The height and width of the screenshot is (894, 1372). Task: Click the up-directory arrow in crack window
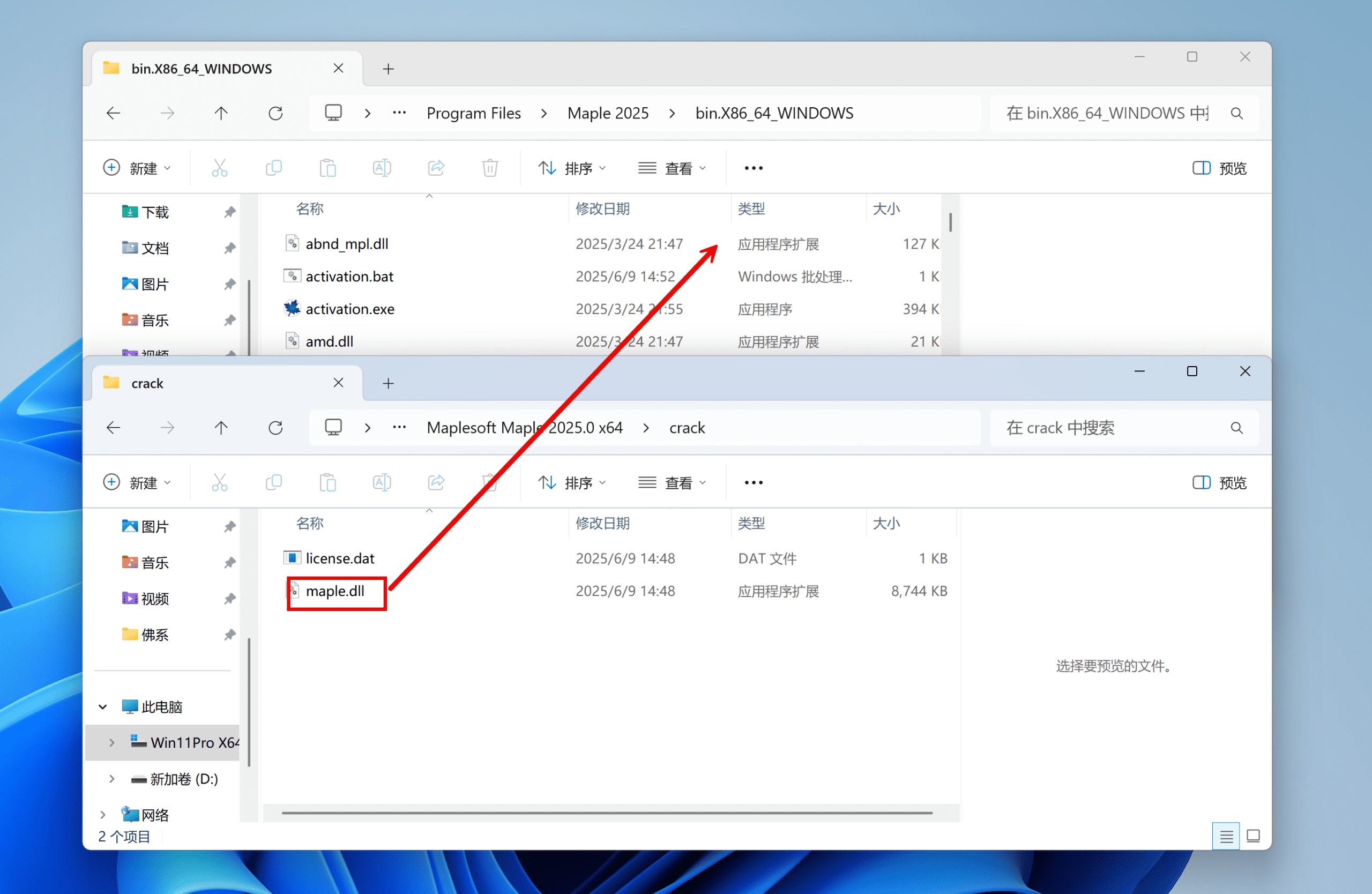(221, 428)
